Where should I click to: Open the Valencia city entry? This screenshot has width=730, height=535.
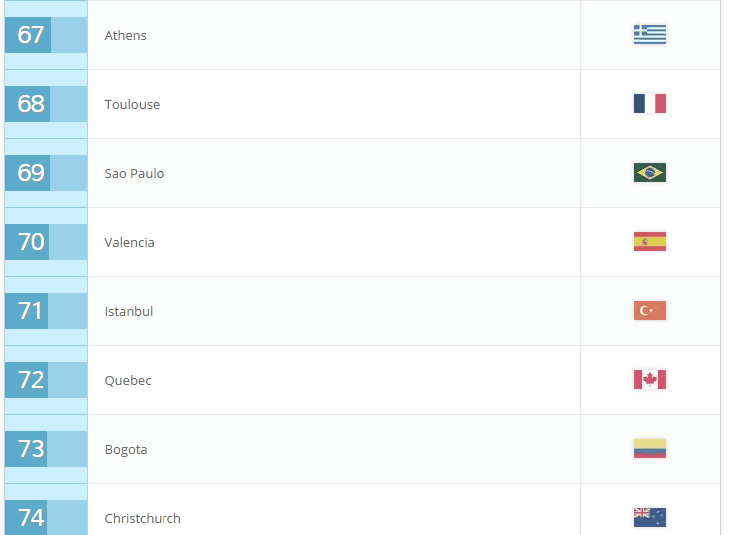tap(129, 242)
